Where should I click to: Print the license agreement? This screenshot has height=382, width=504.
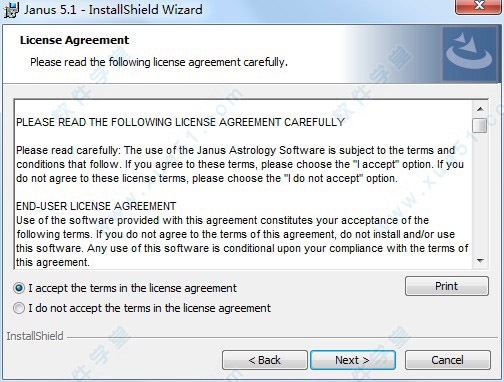pos(447,286)
